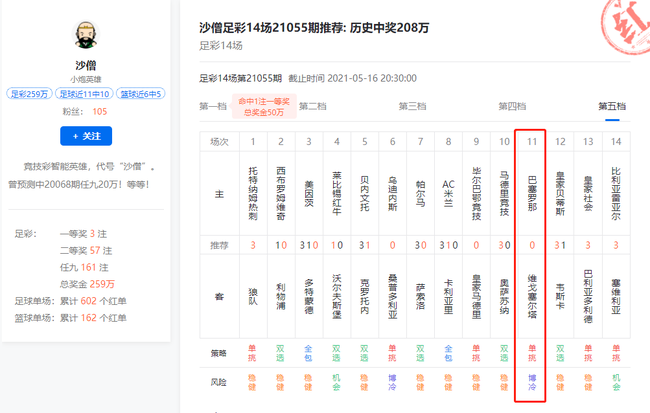Click home team 莱比锡红牛
Screen dimensions: 650x413
(x=337, y=194)
